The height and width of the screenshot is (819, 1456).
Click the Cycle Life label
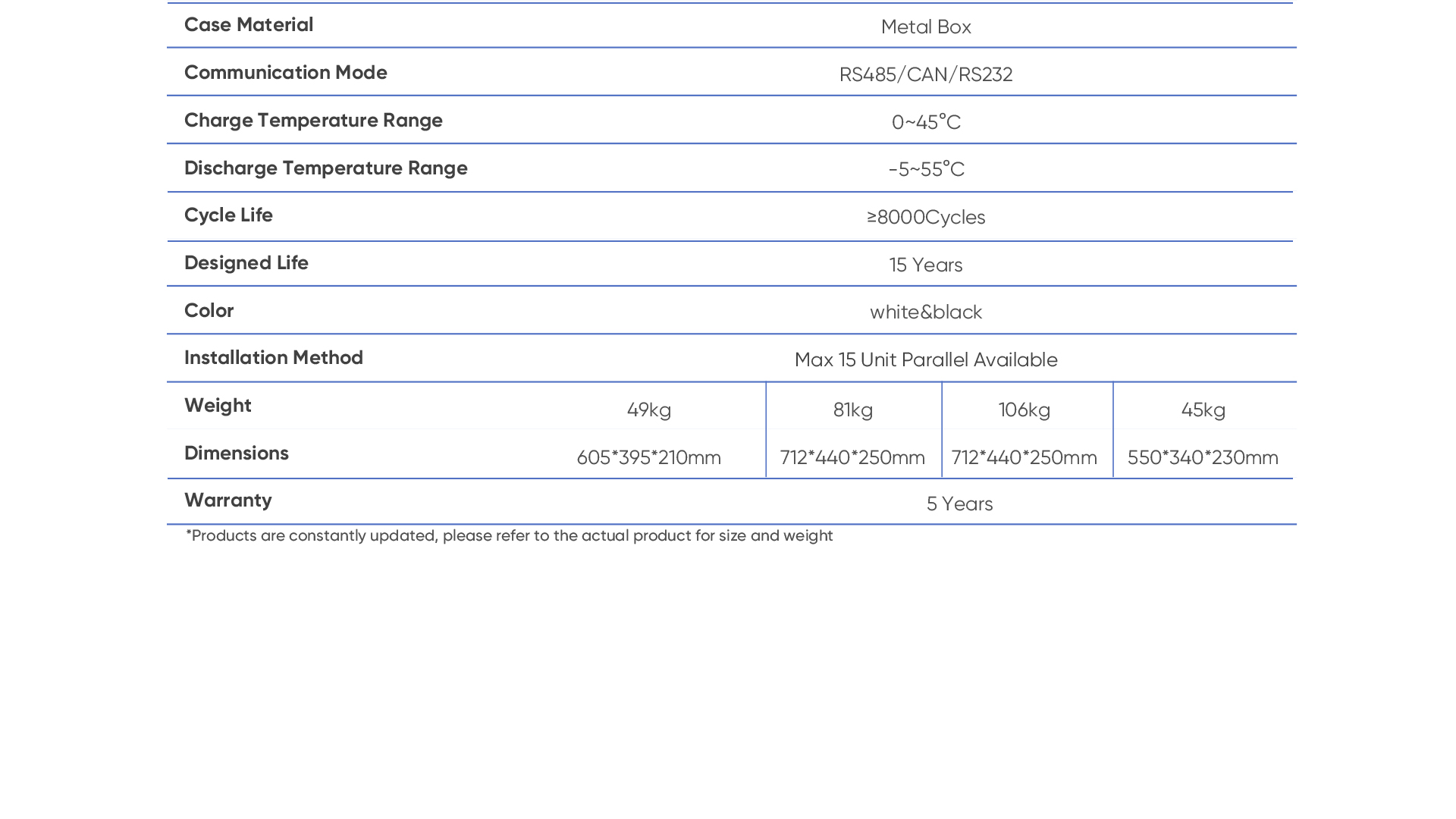click(228, 215)
